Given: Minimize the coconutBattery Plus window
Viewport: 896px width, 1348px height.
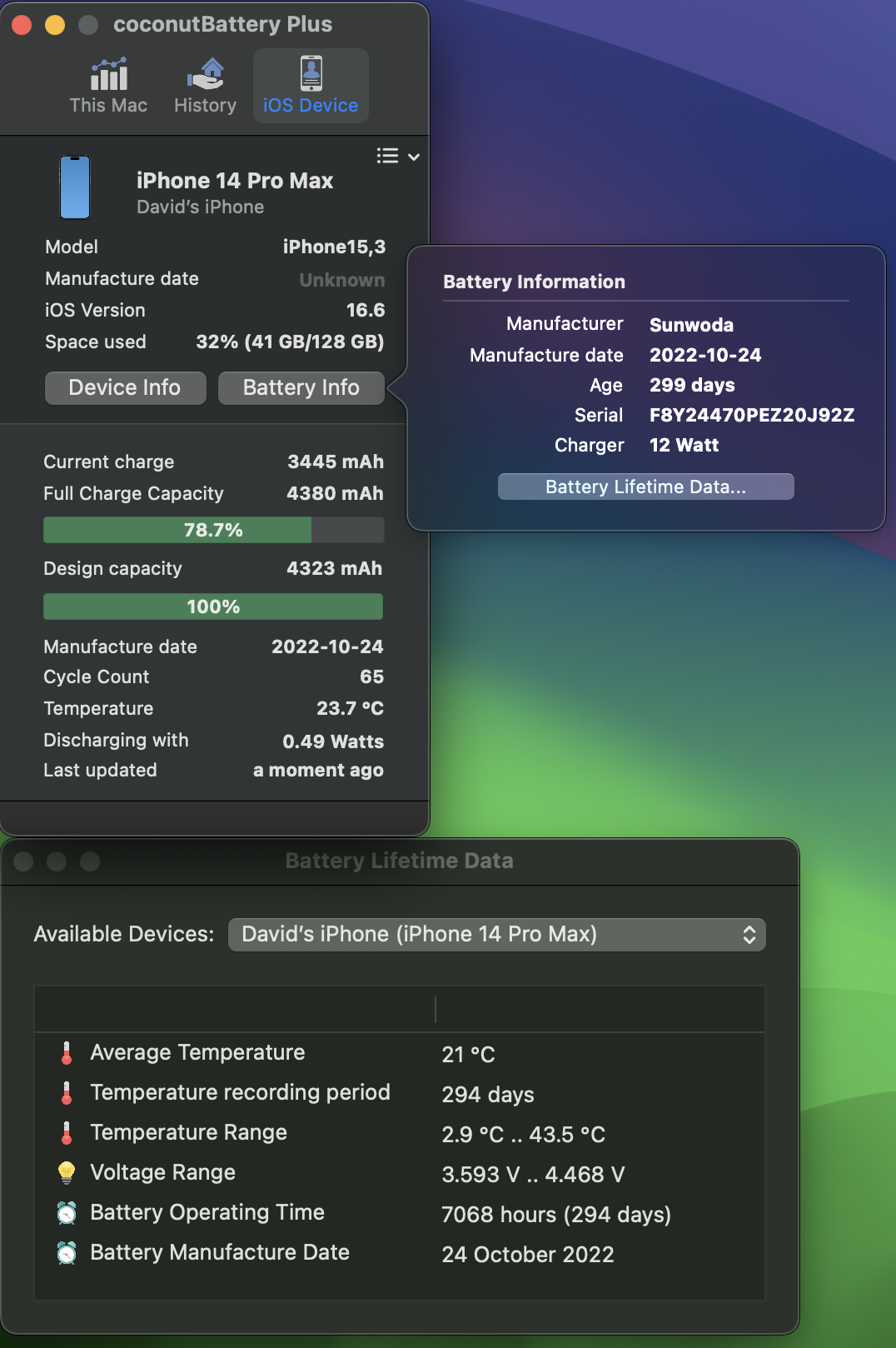Looking at the screenshot, I should click(x=55, y=25).
